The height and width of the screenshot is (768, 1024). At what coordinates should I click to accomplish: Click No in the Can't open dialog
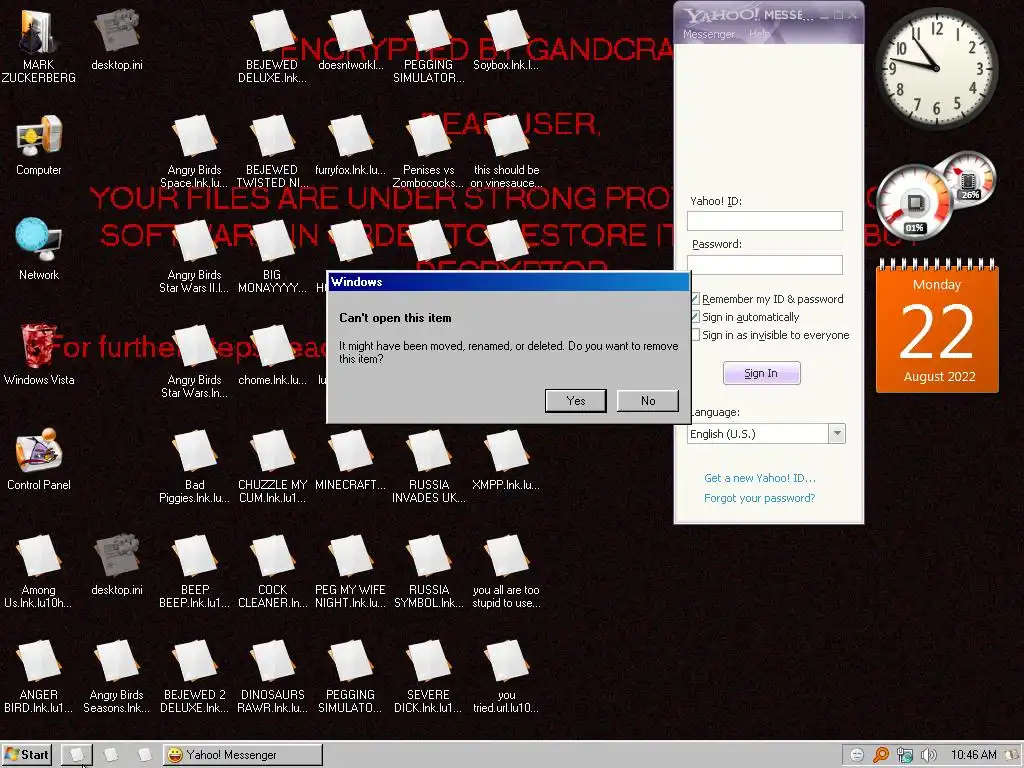coord(648,400)
